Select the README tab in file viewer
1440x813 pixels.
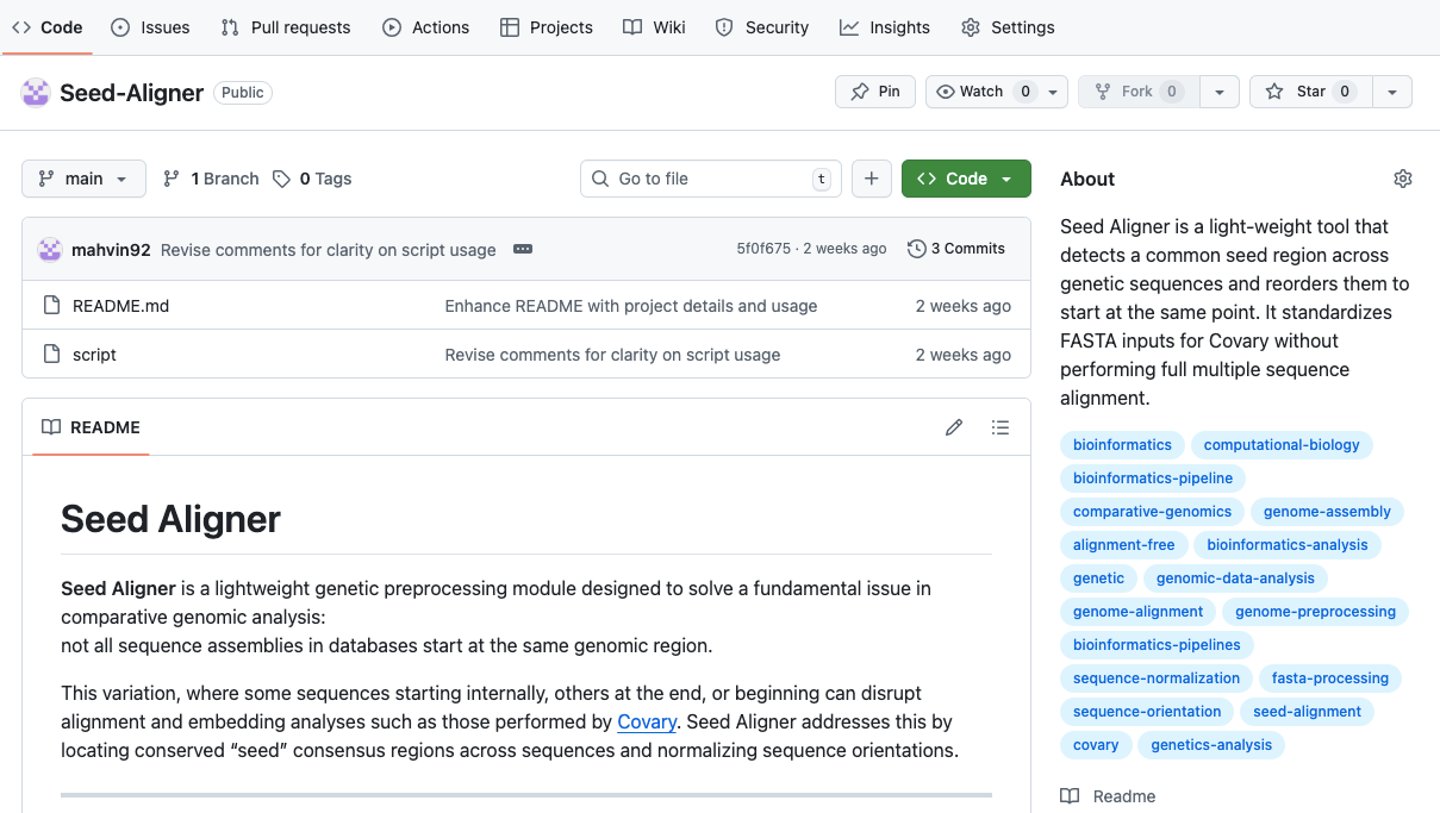pyautogui.click(x=91, y=427)
